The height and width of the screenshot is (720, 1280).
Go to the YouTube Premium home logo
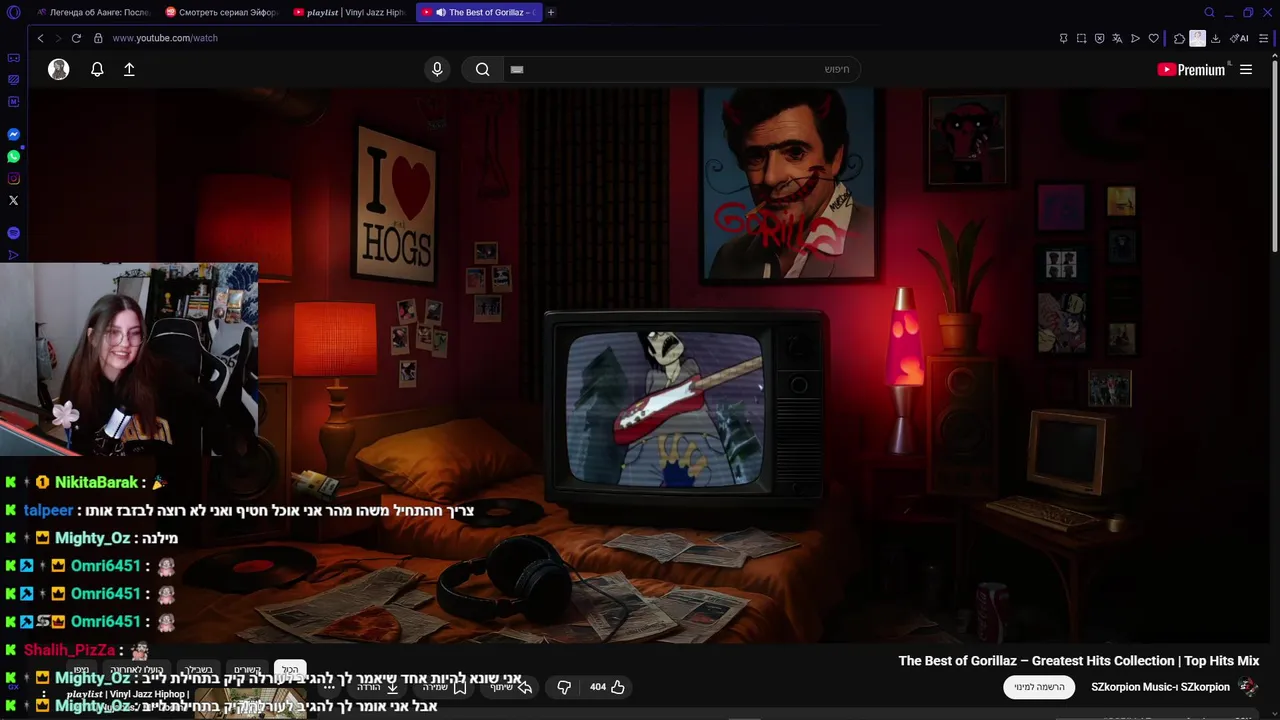(x=1191, y=69)
